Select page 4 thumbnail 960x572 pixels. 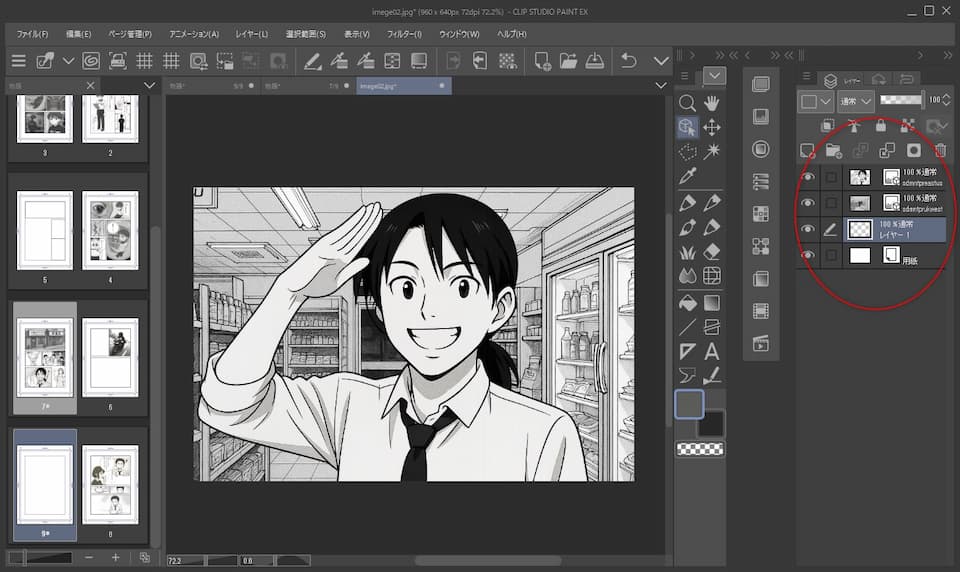[110, 230]
